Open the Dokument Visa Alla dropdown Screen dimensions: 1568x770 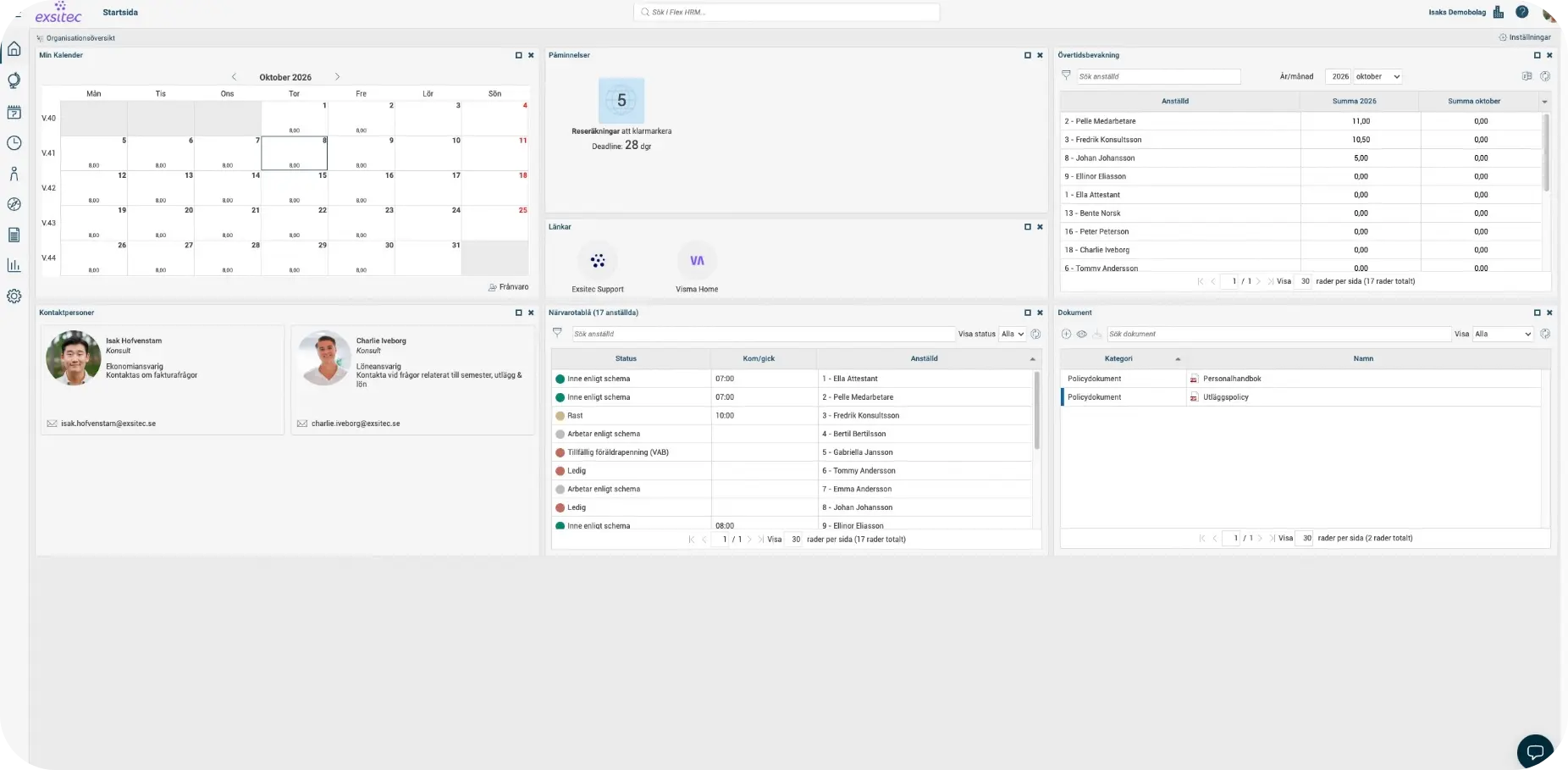1503,334
